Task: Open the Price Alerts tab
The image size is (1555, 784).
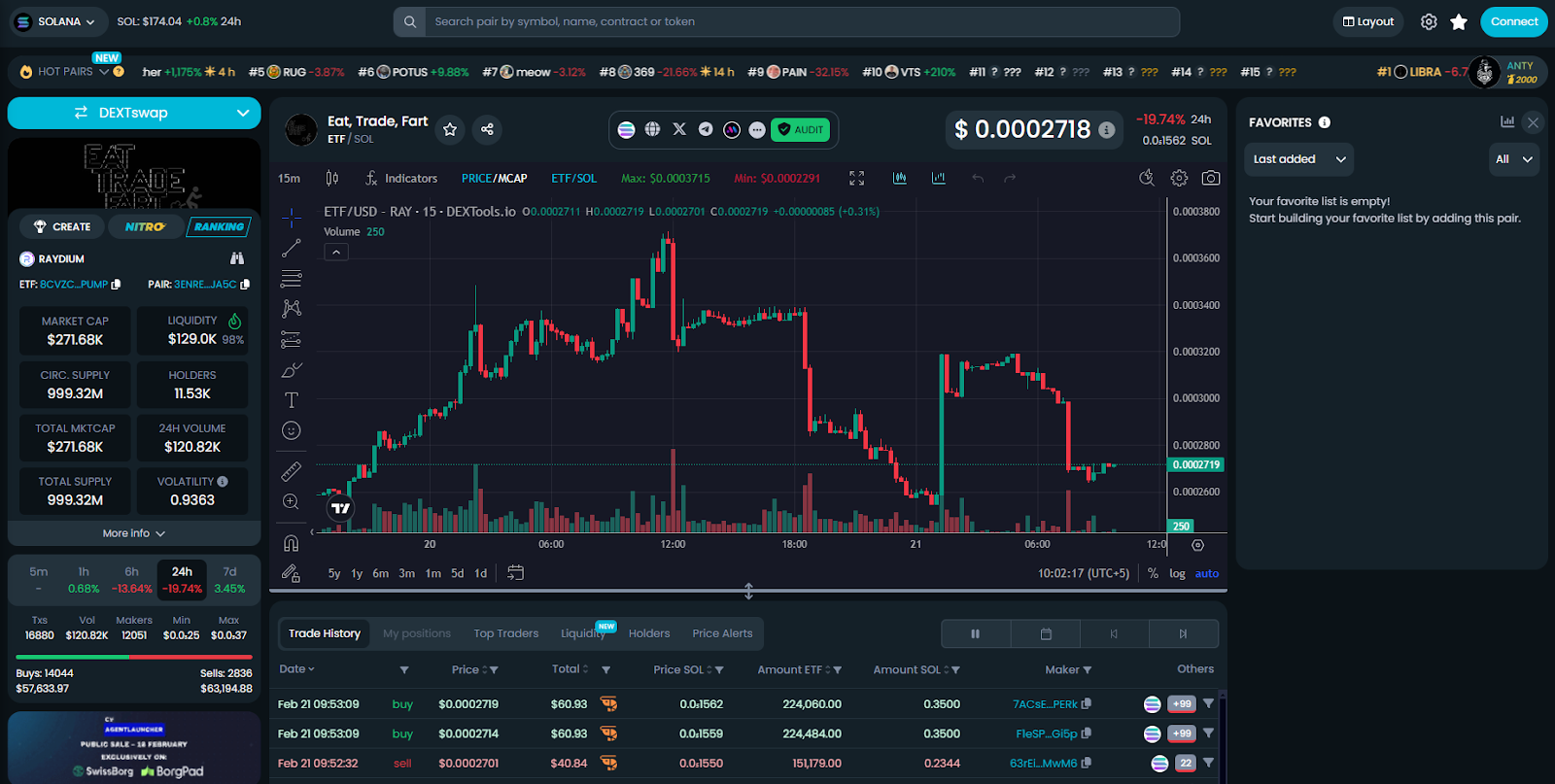Action: tap(722, 633)
